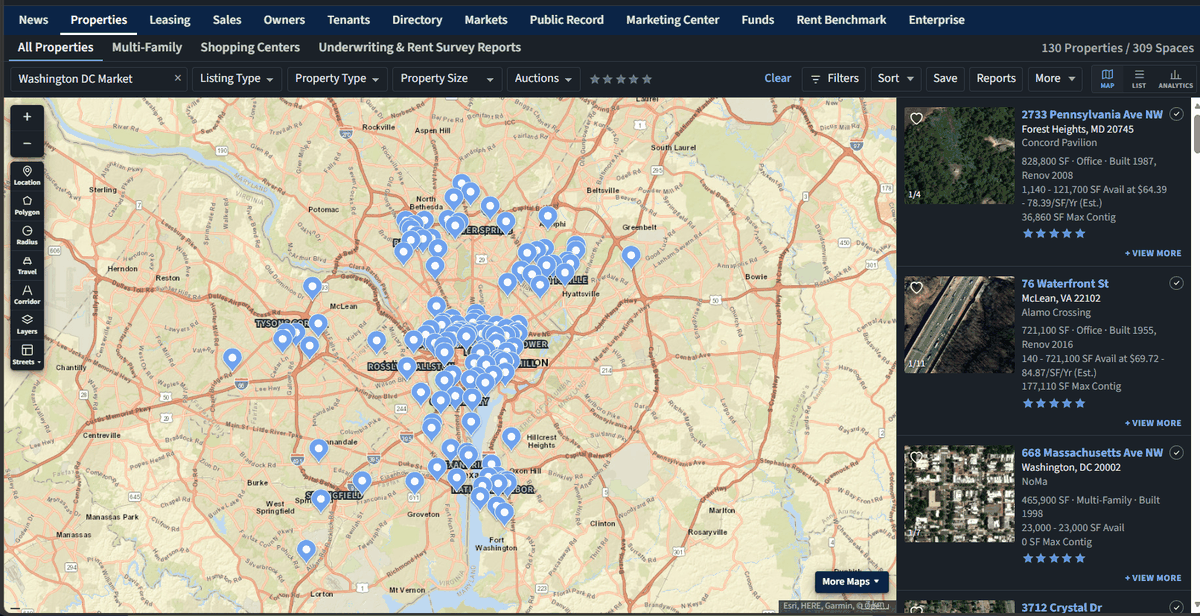The height and width of the screenshot is (616, 1200).
Task: Clear the Washington DC Market search
Action: [x=178, y=78]
